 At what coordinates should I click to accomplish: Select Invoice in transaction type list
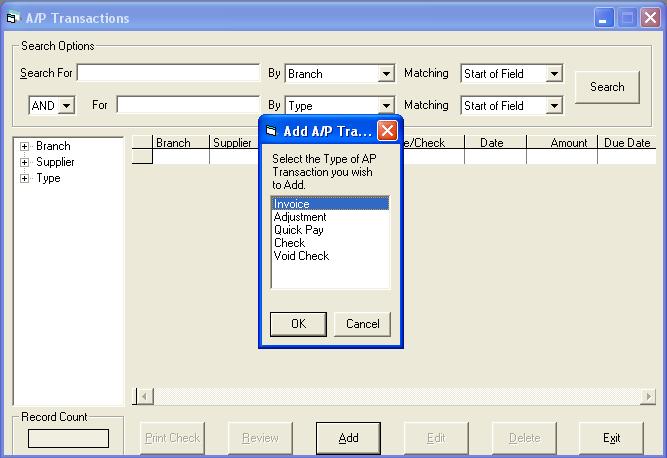(330, 204)
